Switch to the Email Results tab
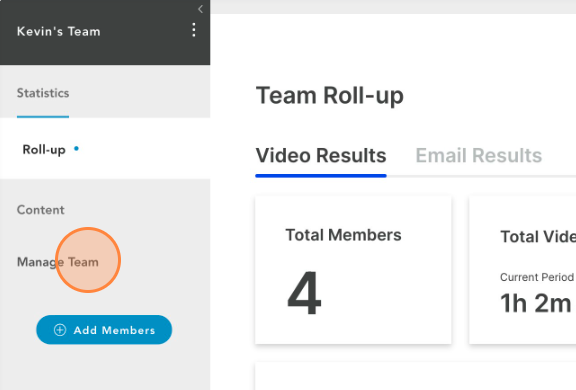 coord(479,156)
